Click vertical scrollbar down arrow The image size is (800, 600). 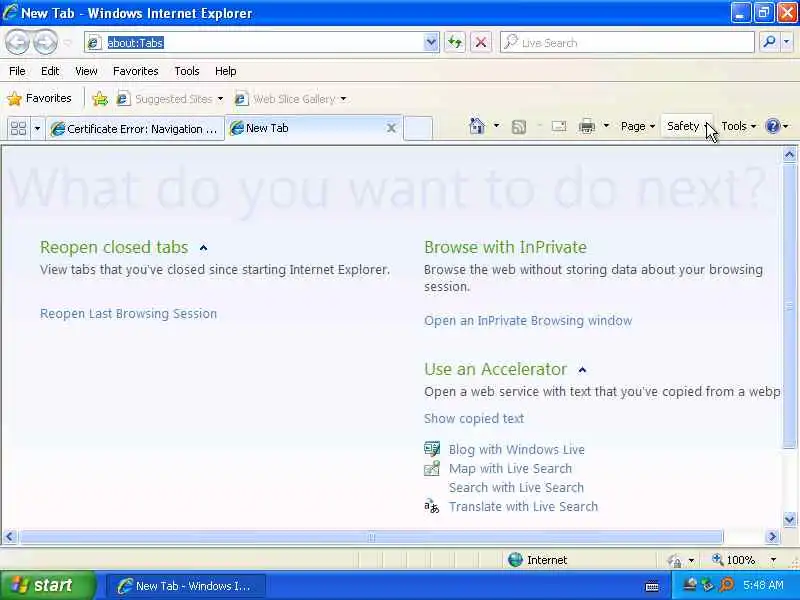coord(789,519)
